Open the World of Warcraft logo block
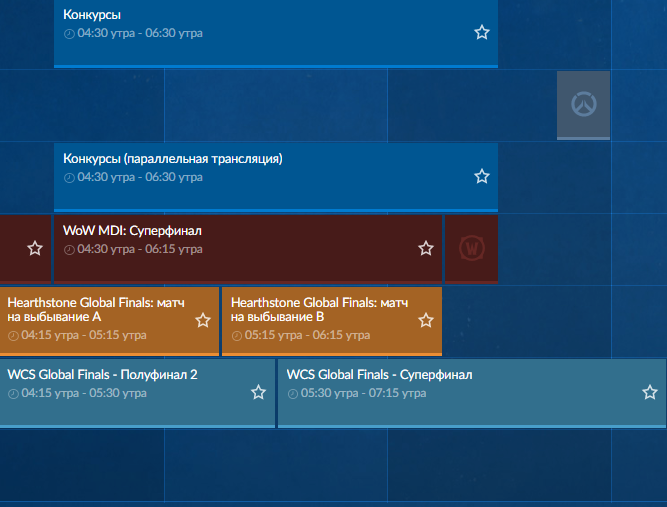The width and height of the screenshot is (667, 507). tap(471, 249)
